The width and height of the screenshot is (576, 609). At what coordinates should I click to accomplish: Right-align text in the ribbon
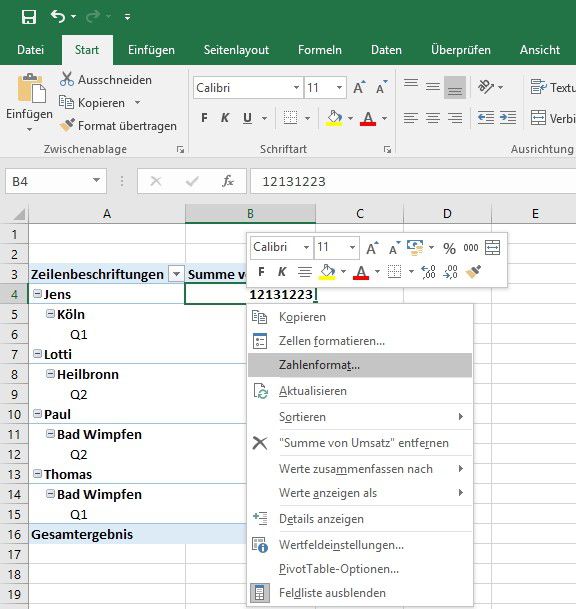point(455,118)
